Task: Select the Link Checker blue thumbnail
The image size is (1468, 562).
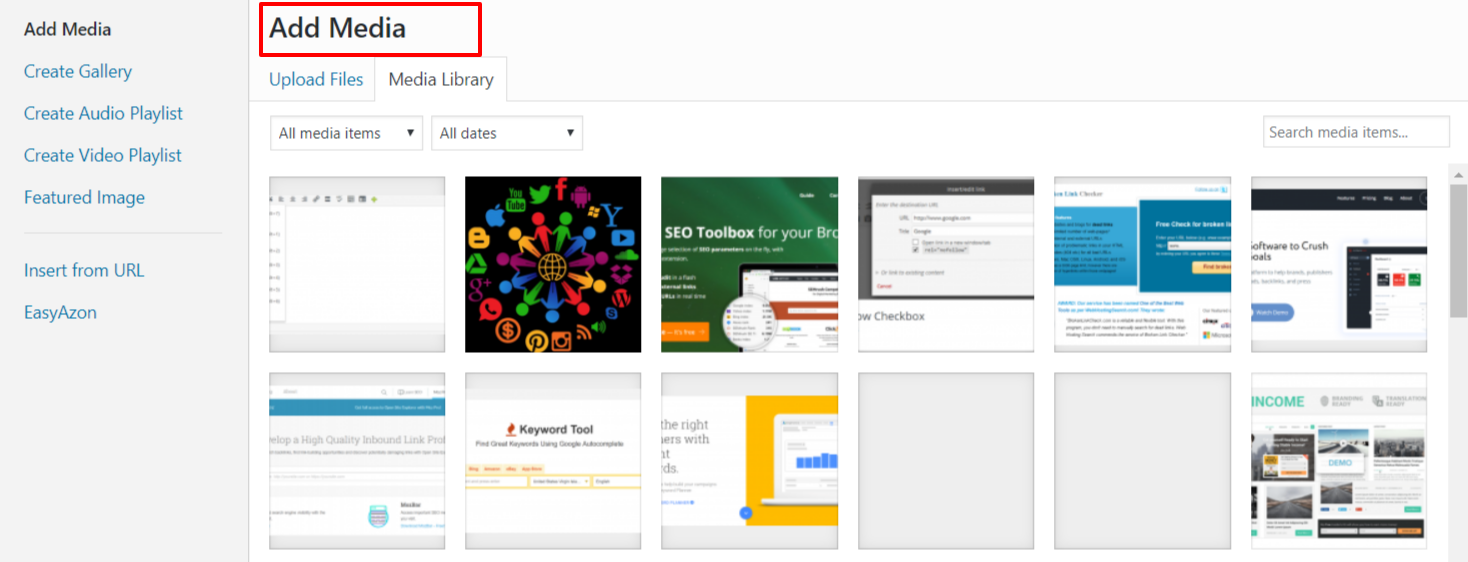Action: [1141, 264]
